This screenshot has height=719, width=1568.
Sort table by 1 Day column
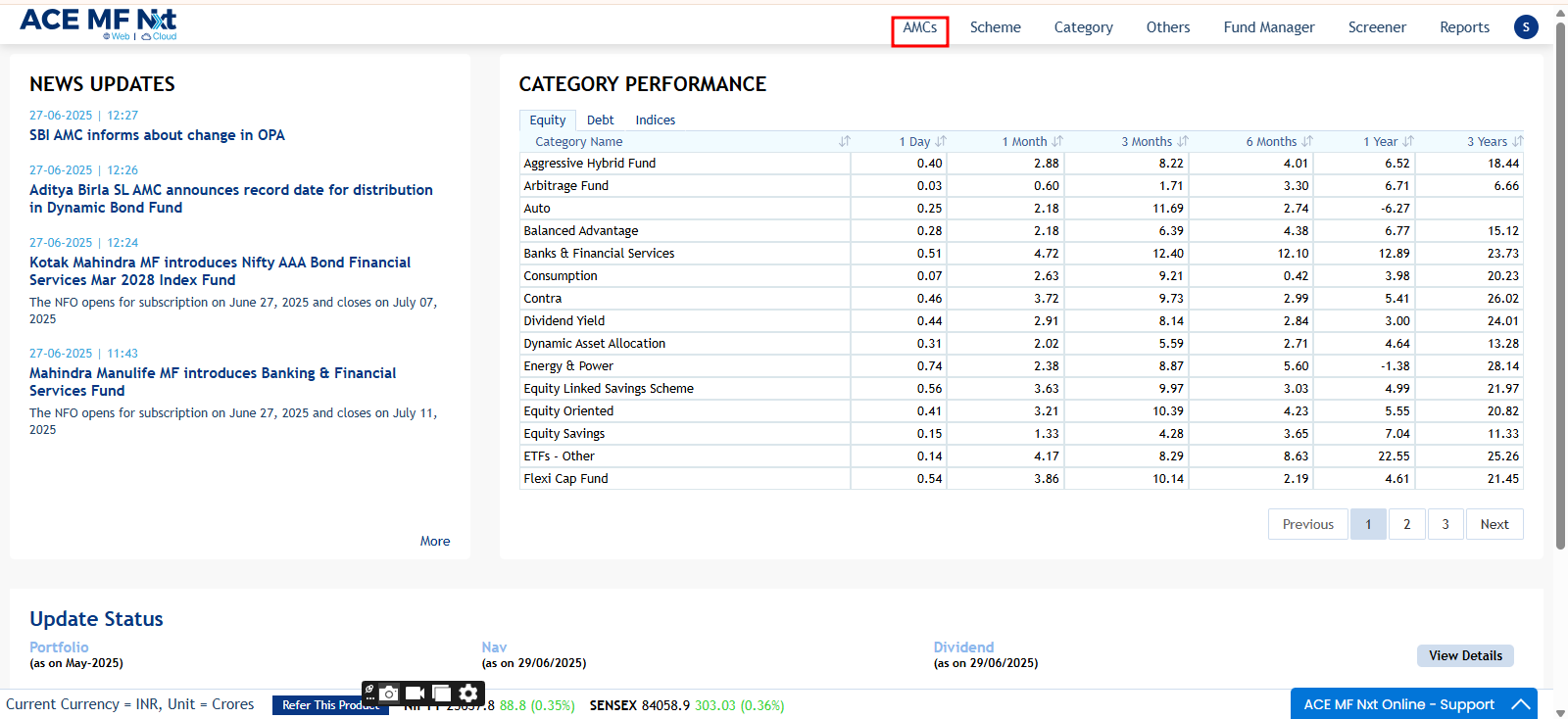tap(941, 142)
